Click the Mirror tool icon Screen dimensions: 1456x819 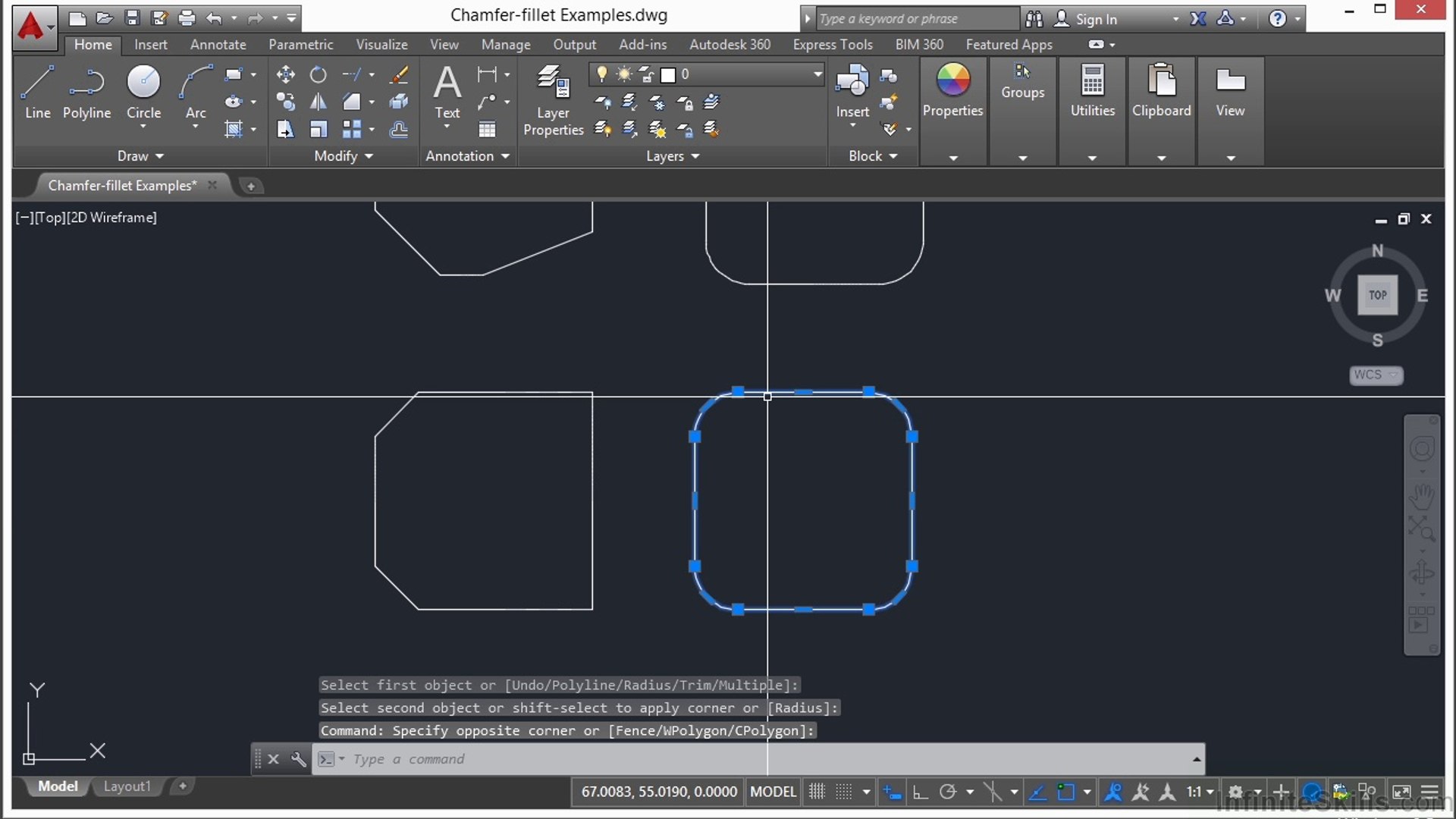tap(318, 102)
